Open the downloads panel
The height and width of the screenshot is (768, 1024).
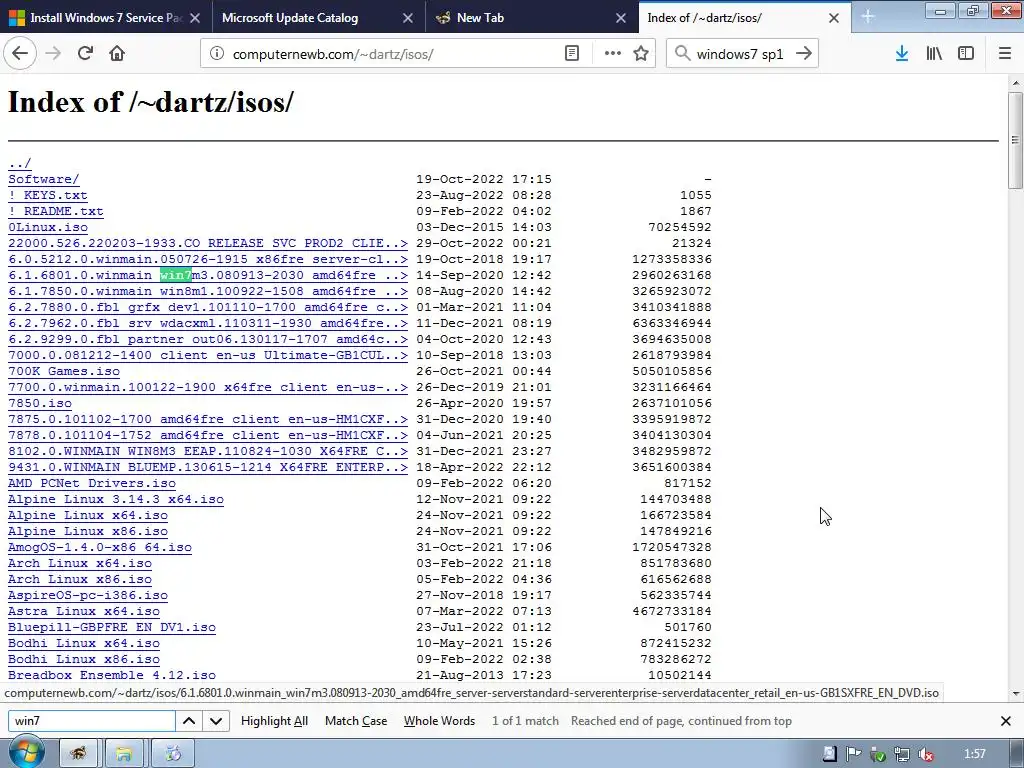(x=902, y=54)
